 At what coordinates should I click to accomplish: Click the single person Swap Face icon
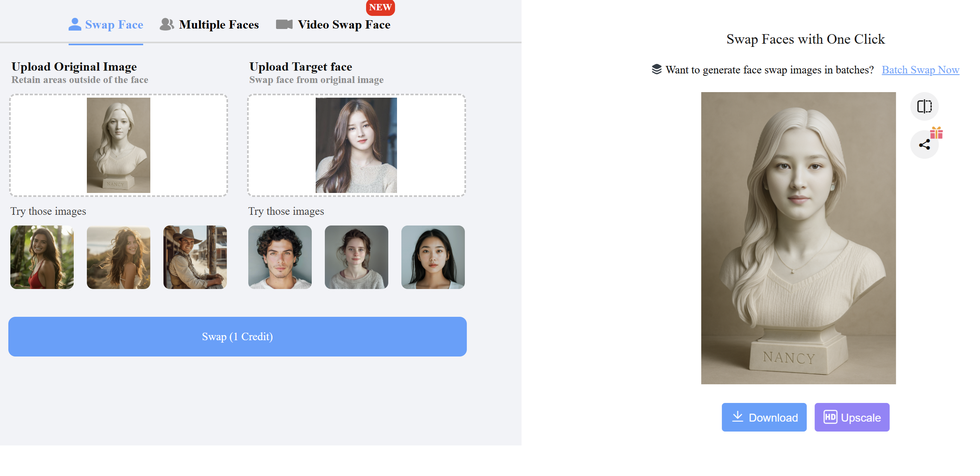(x=75, y=24)
